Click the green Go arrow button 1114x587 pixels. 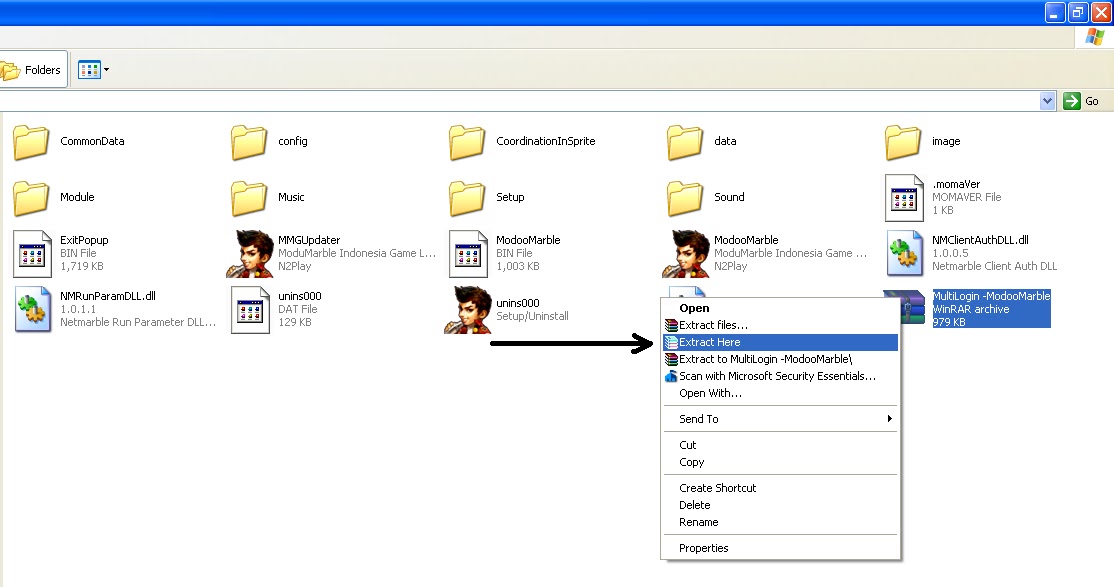click(x=1071, y=101)
